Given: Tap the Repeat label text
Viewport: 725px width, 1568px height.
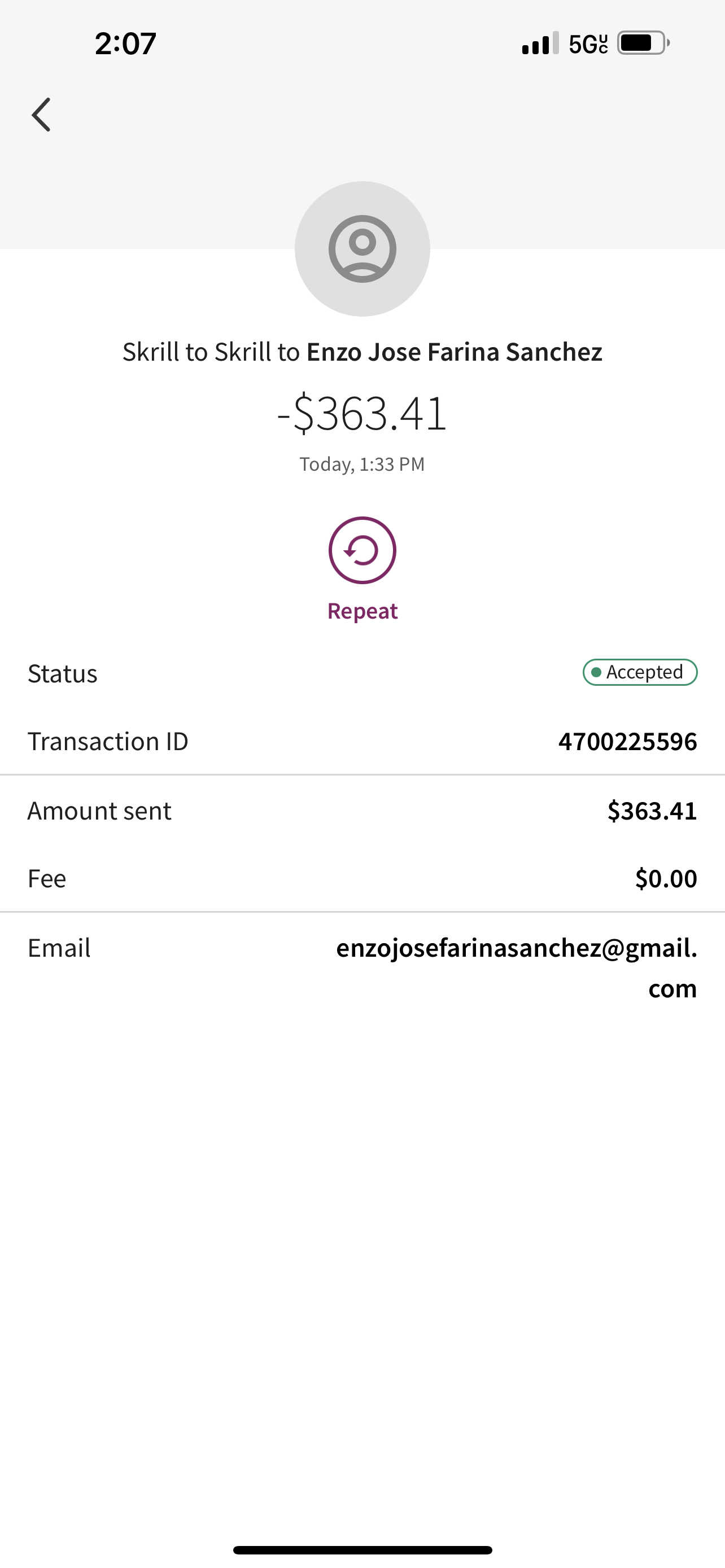Looking at the screenshot, I should coord(362,611).
